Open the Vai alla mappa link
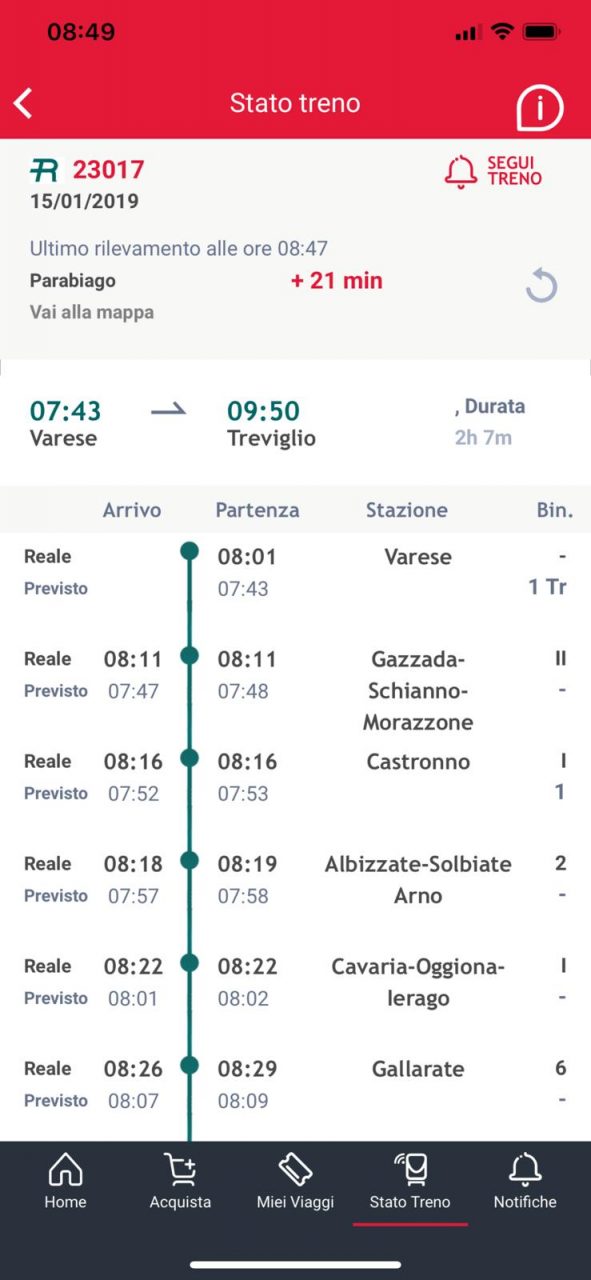 (x=92, y=312)
